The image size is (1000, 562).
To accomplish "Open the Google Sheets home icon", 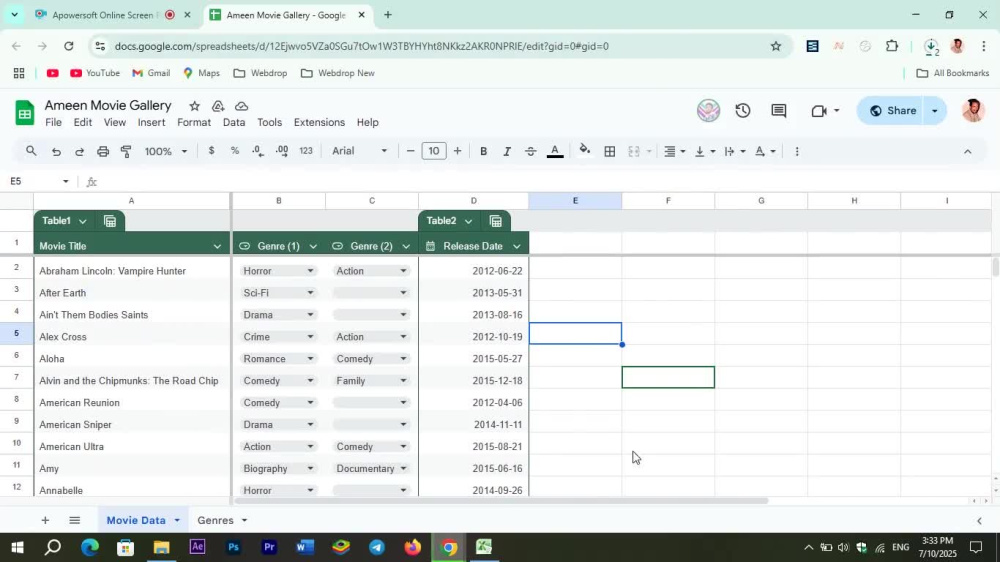I will [x=25, y=114].
